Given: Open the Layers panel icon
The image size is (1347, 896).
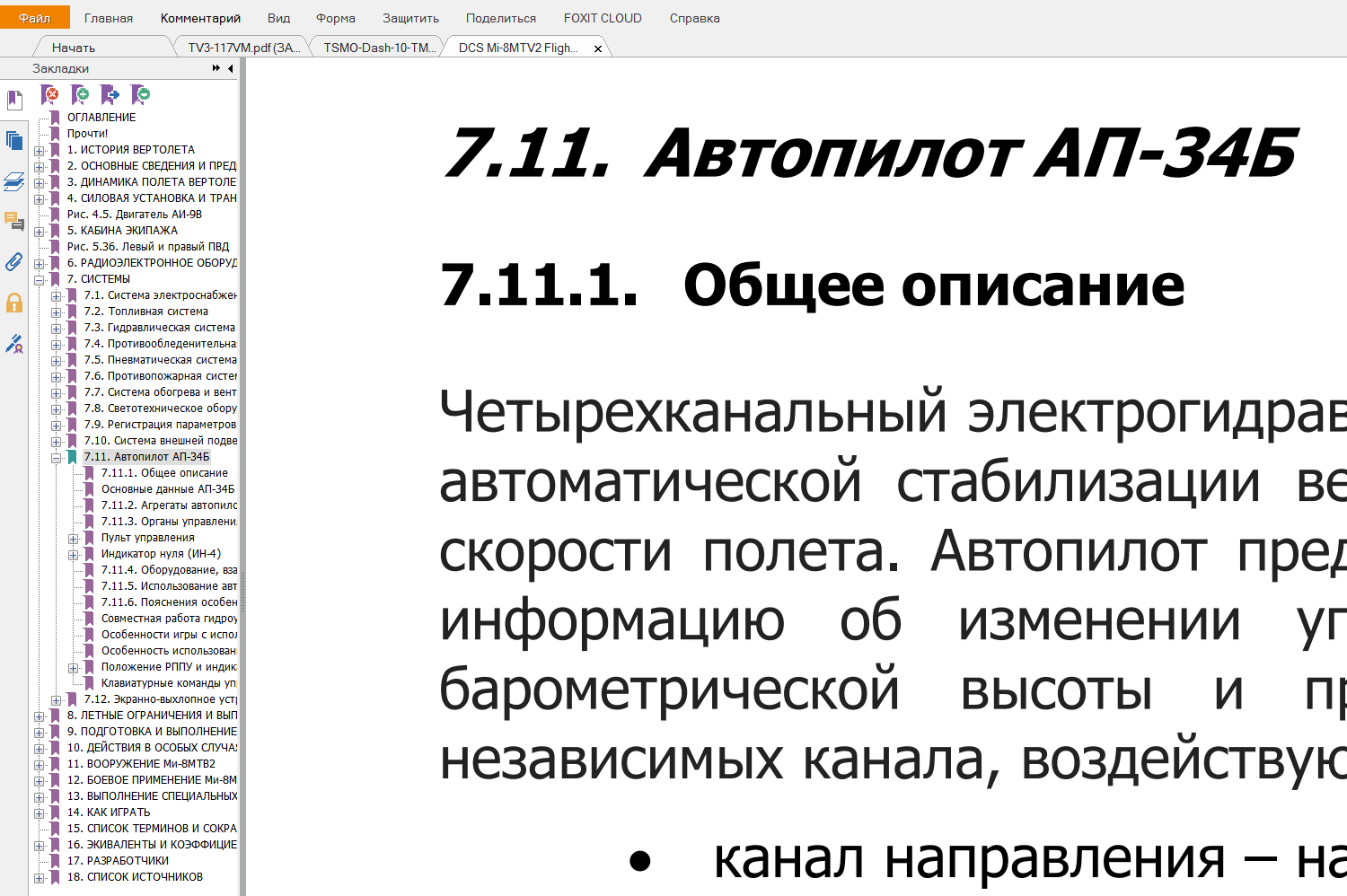Looking at the screenshot, I should pyautogui.click(x=14, y=182).
